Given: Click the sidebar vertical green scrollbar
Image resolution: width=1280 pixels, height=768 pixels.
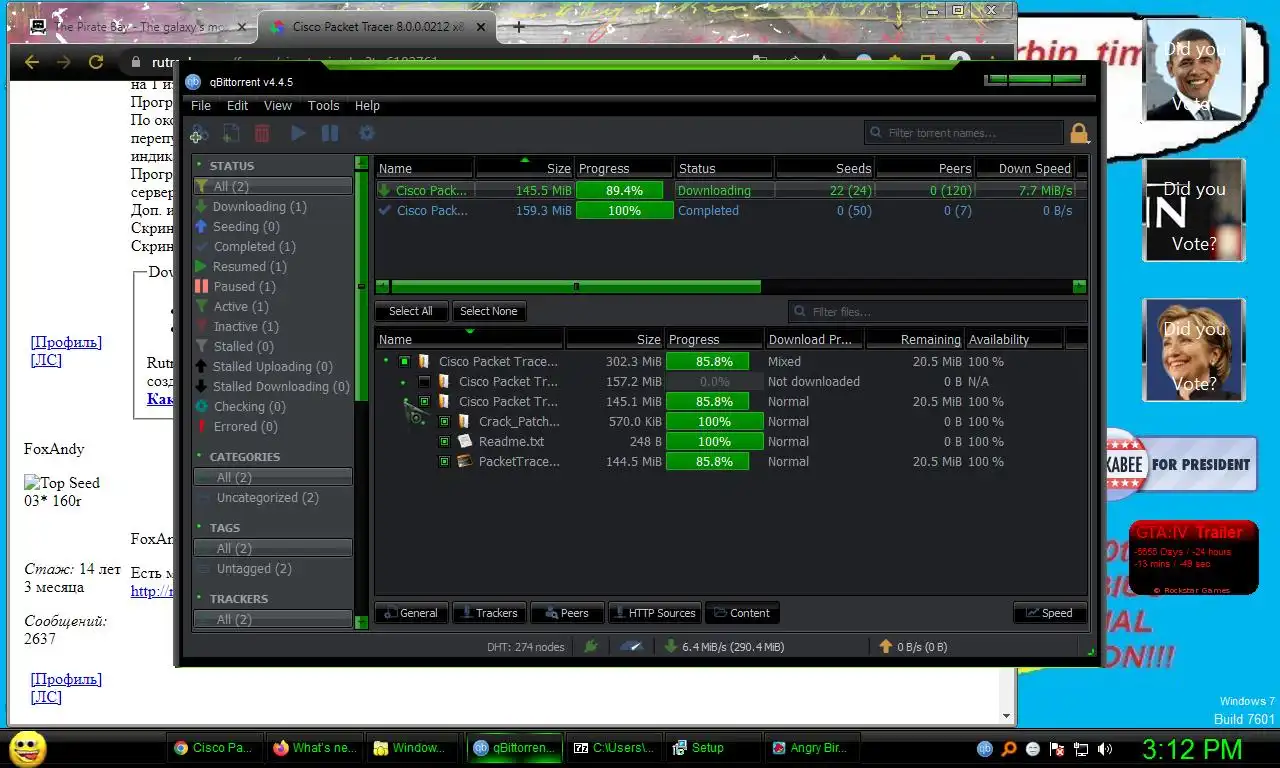Looking at the screenshot, I should click(362, 285).
